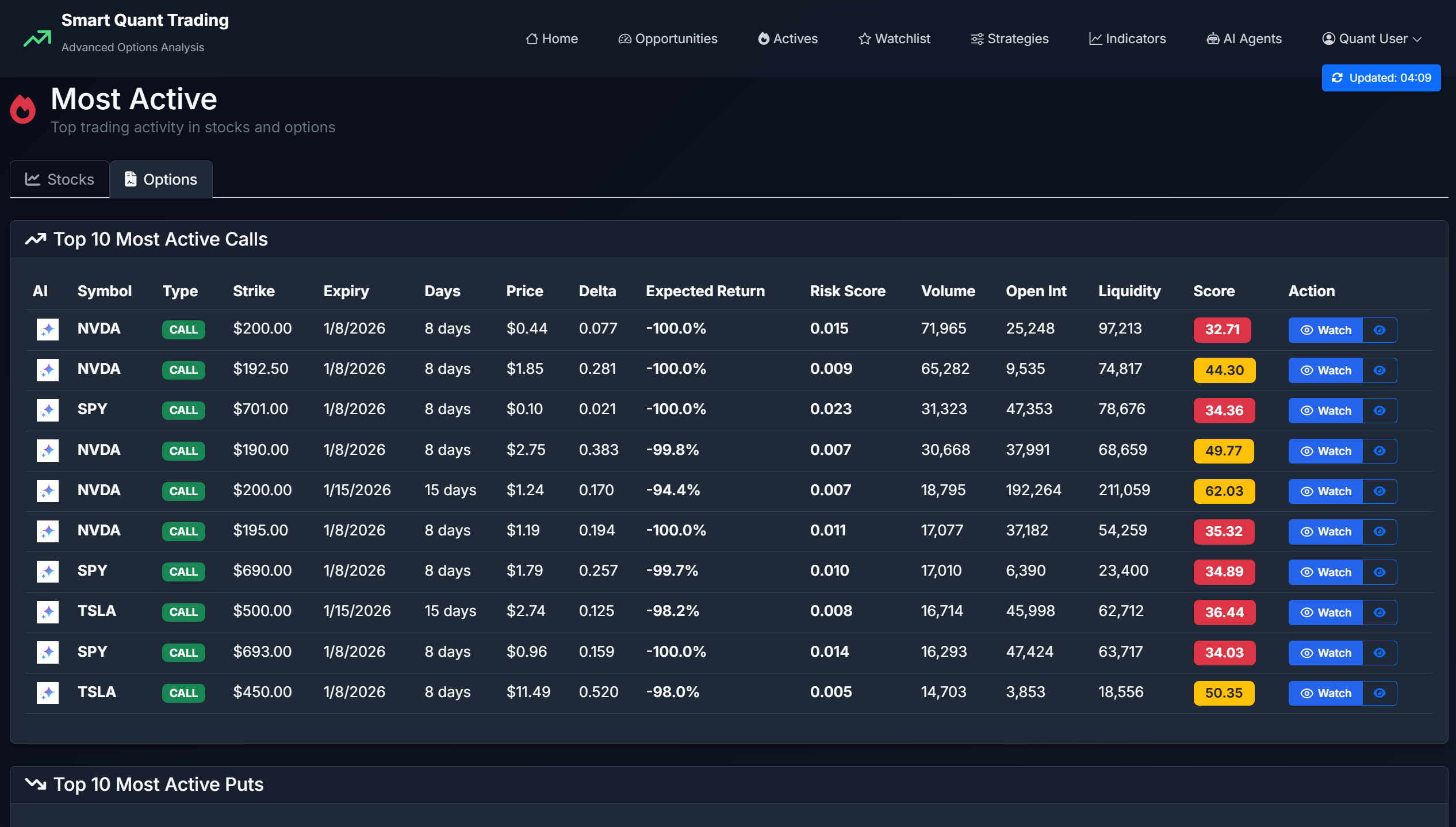Open AI Agents via the robot icon
The image size is (1456, 827).
click(x=1212, y=39)
